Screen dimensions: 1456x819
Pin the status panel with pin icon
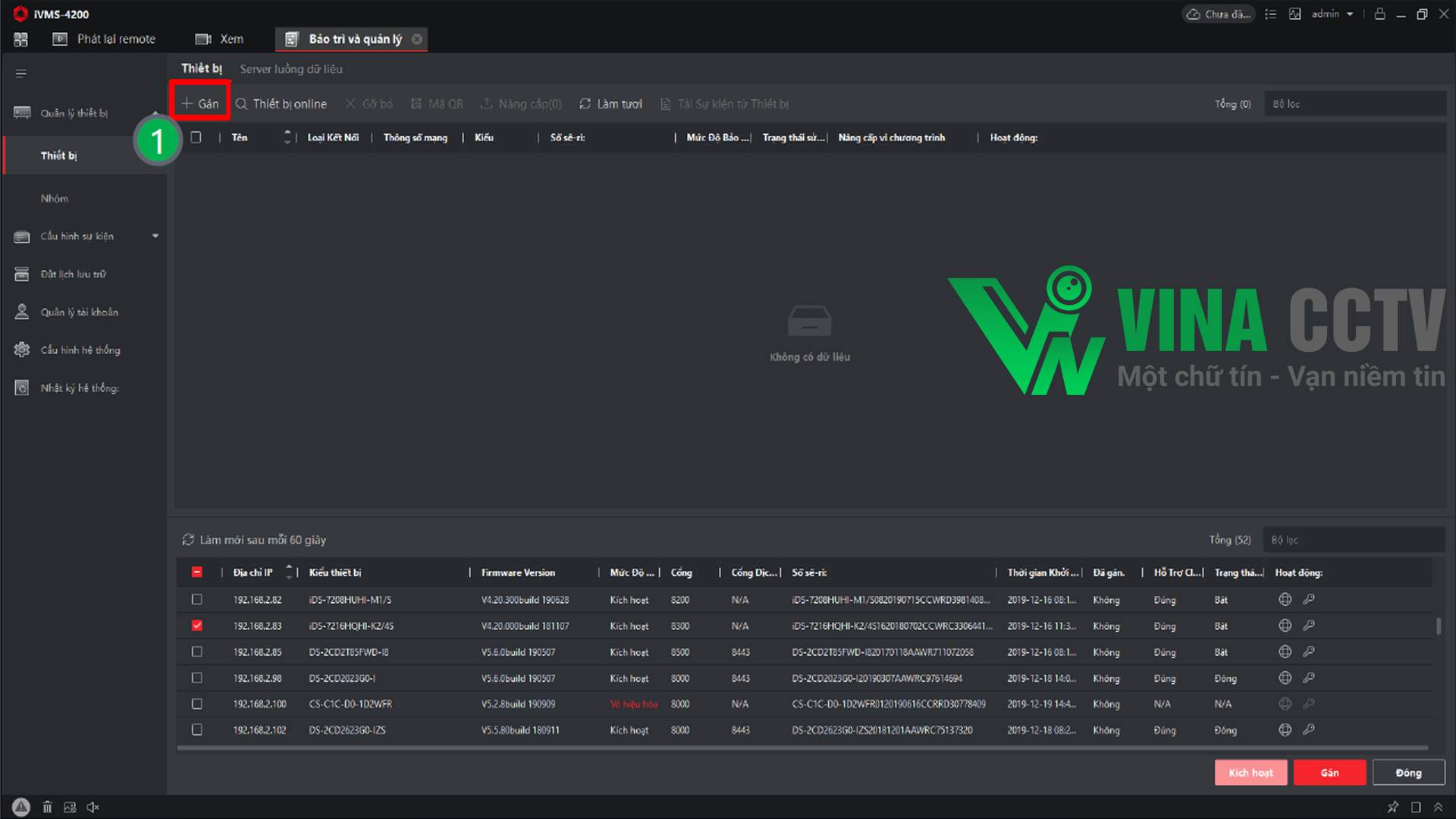click(1392, 807)
